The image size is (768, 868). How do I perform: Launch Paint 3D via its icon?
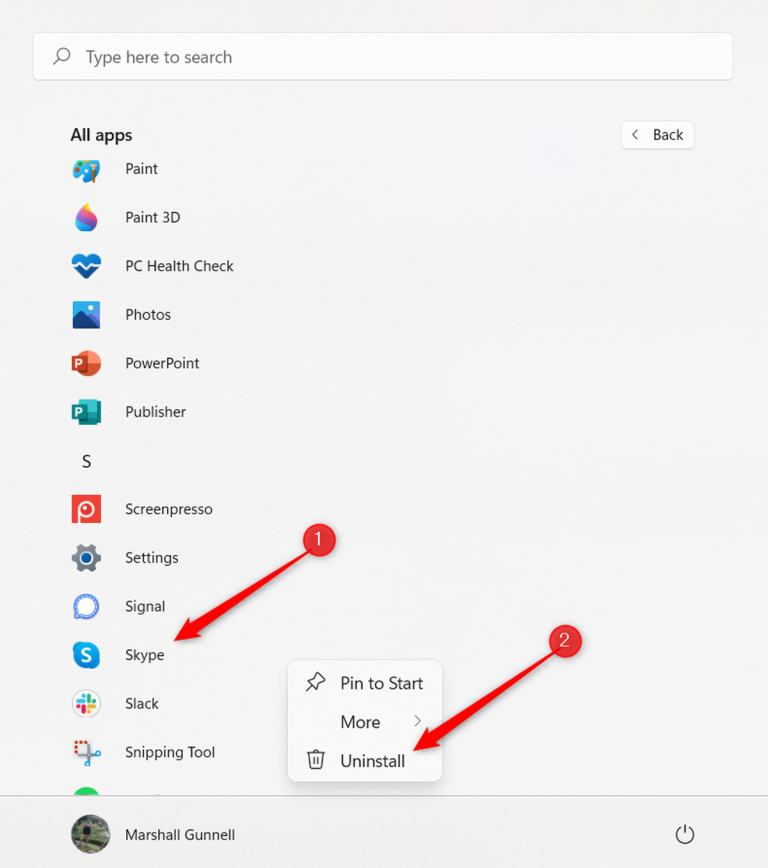(x=86, y=218)
